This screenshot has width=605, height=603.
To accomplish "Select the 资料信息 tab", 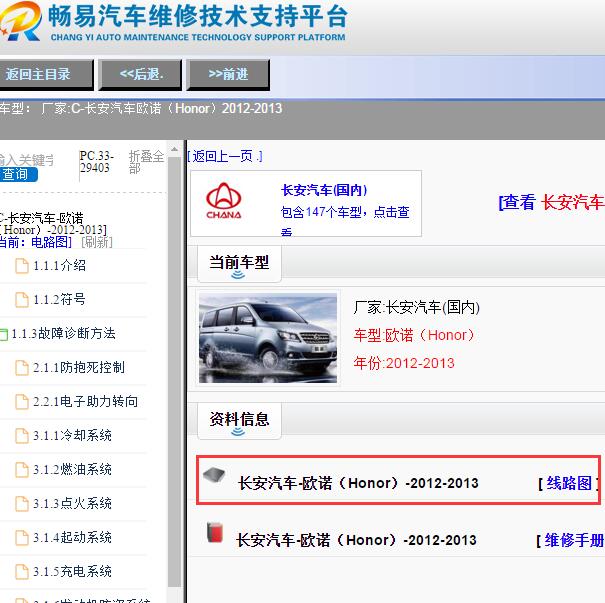I will [x=239, y=420].
